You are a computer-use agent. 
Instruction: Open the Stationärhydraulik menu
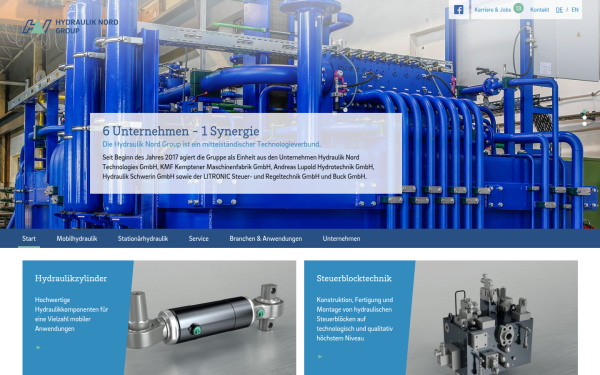tap(143, 238)
